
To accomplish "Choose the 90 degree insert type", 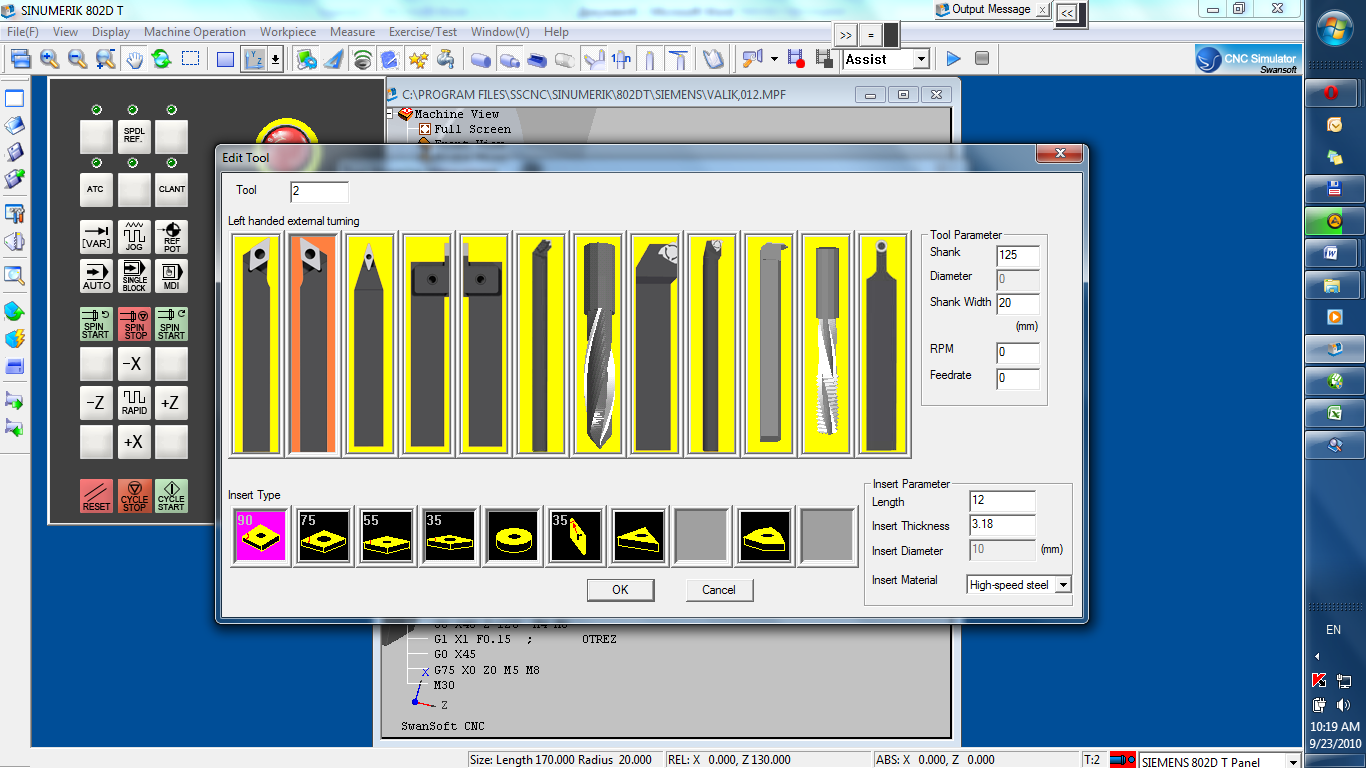I will pyautogui.click(x=260, y=536).
